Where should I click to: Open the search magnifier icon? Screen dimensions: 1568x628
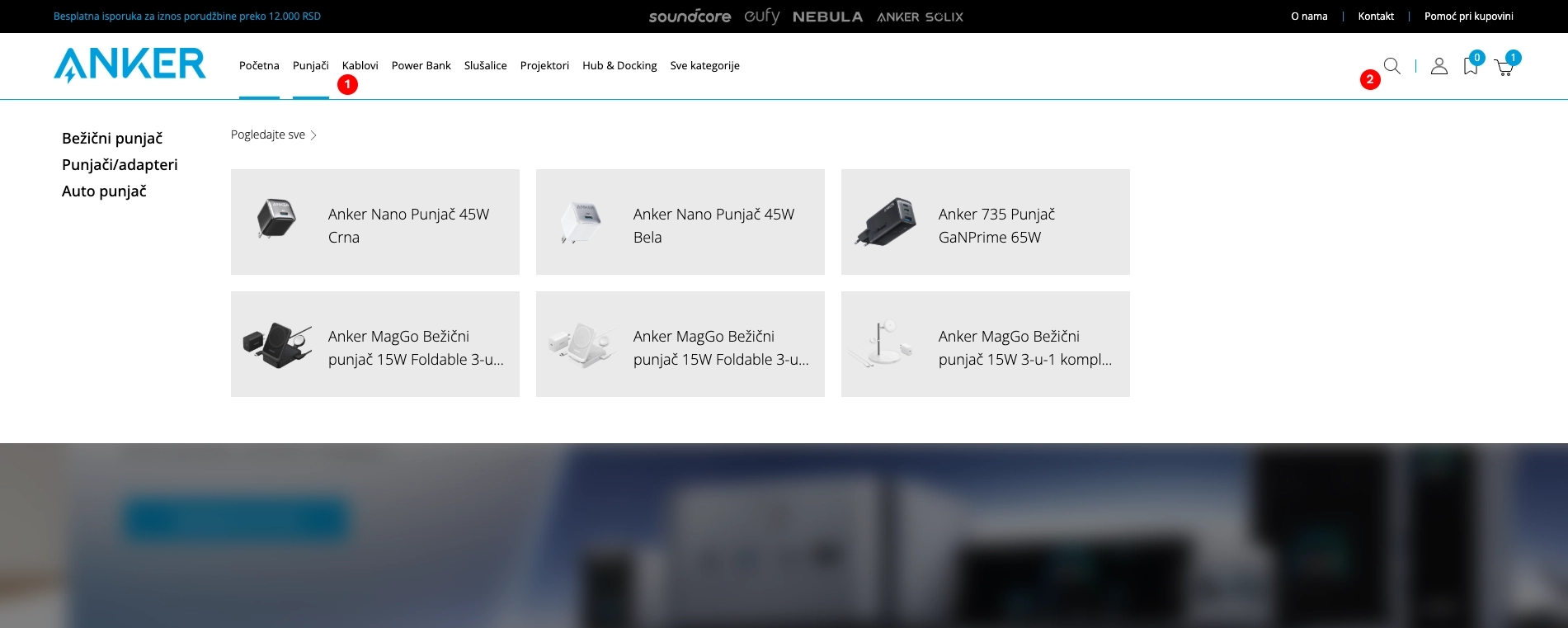coord(1392,66)
